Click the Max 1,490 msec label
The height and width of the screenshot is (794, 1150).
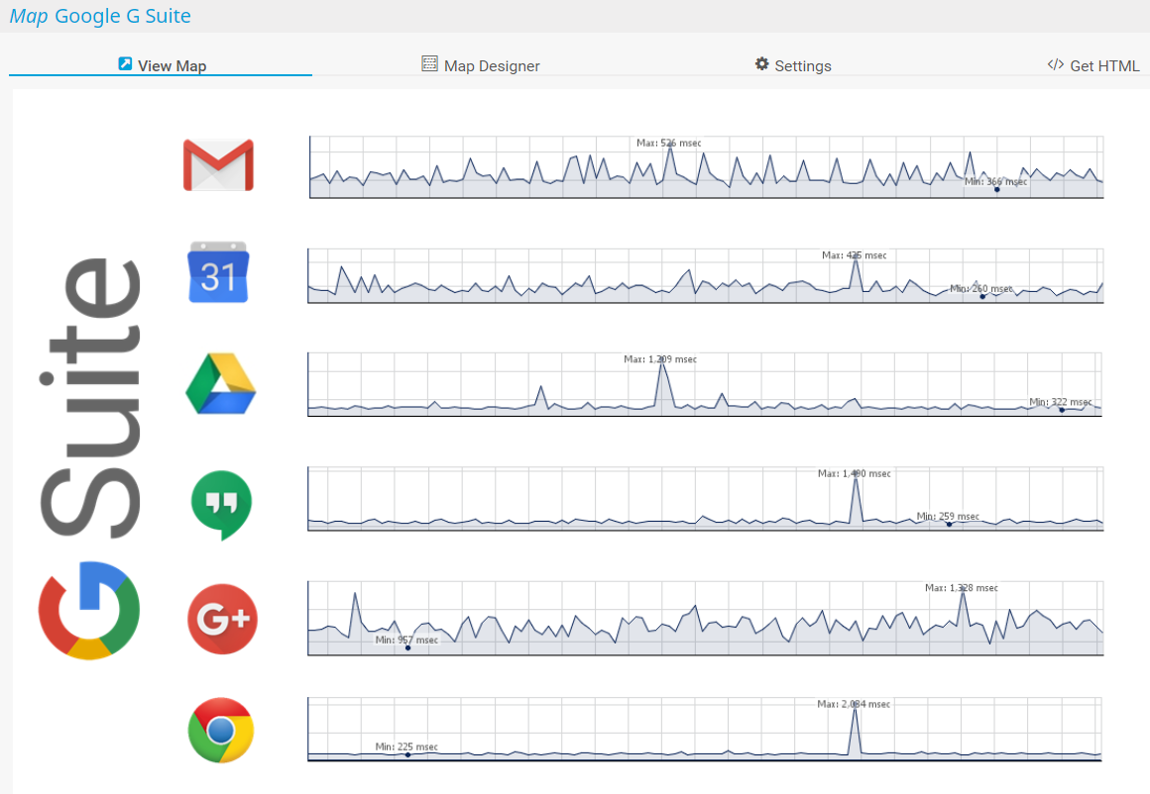coord(854,474)
